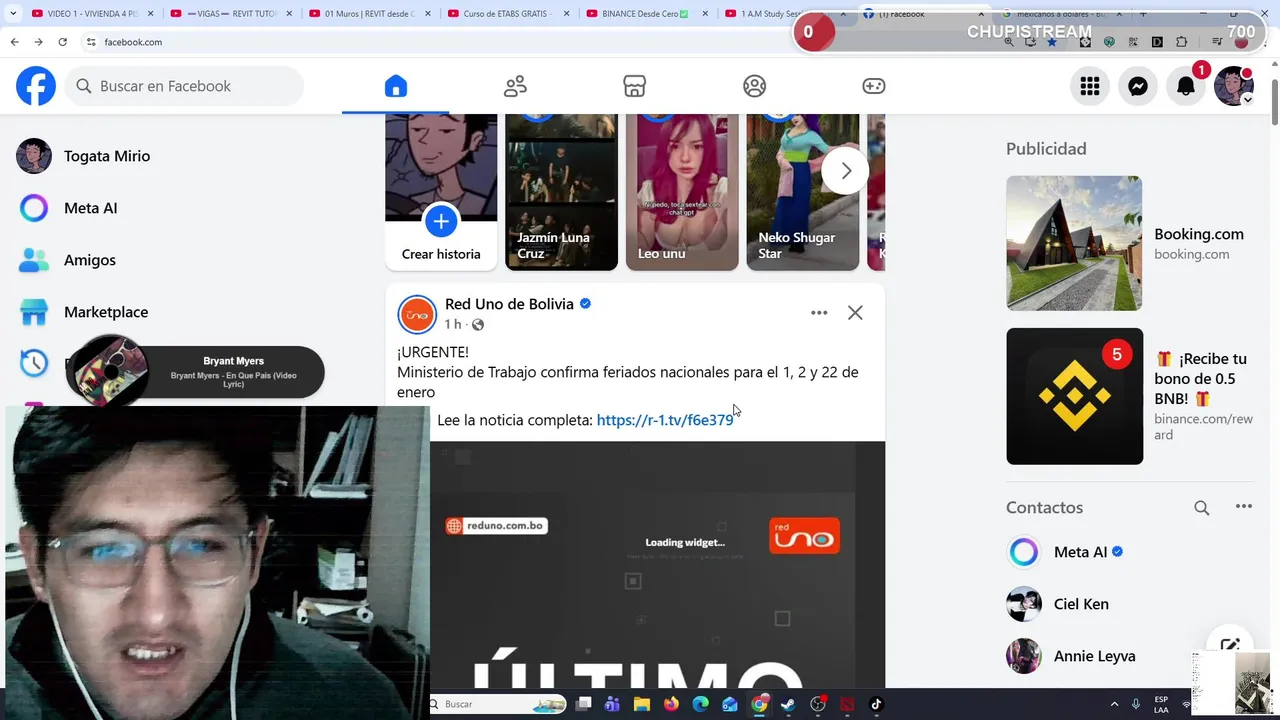Hide the Red Uno post with X

coord(855,313)
